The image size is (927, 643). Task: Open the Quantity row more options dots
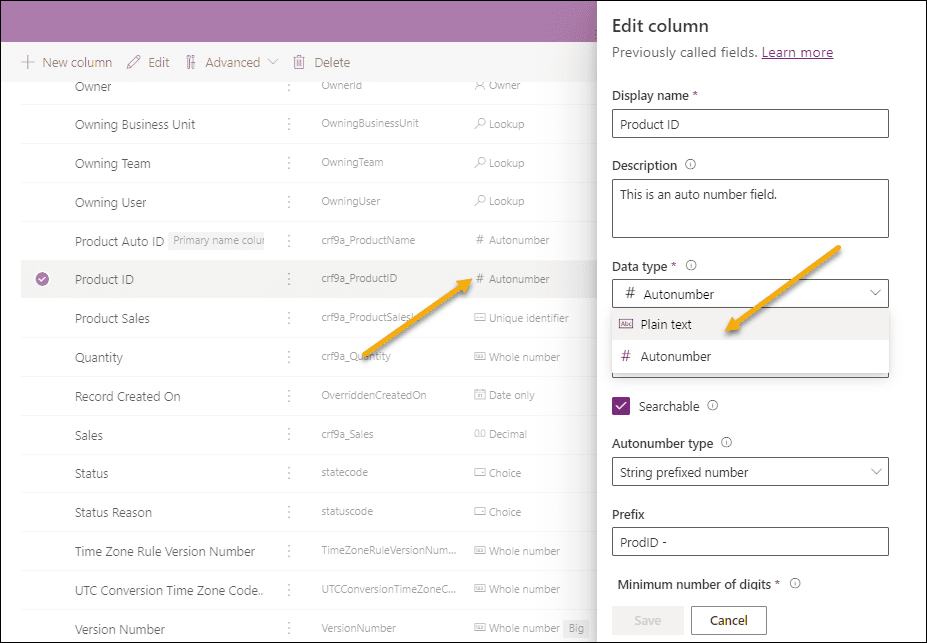pyautogui.click(x=289, y=357)
